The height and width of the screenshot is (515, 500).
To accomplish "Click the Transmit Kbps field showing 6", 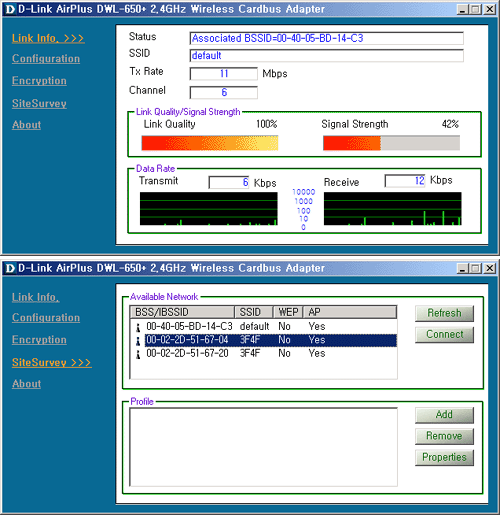I will click(x=229, y=182).
